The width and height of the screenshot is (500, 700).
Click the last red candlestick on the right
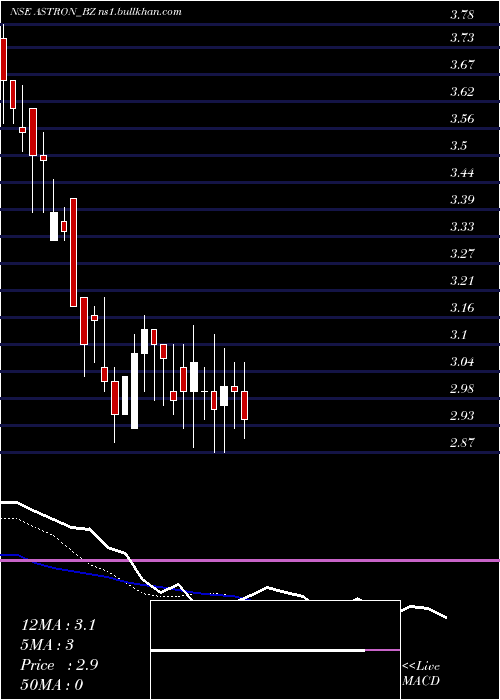(244, 405)
